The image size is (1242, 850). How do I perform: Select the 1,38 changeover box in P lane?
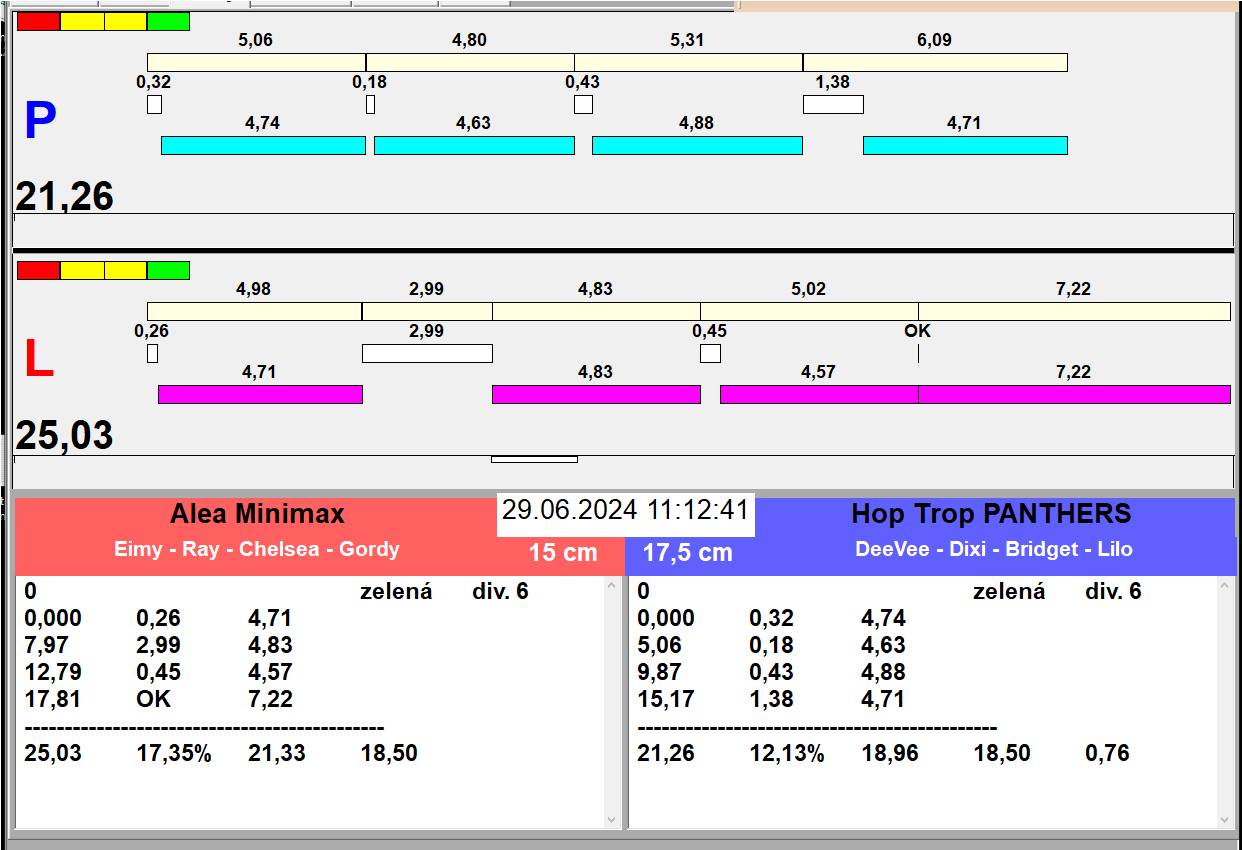pyautogui.click(x=833, y=104)
